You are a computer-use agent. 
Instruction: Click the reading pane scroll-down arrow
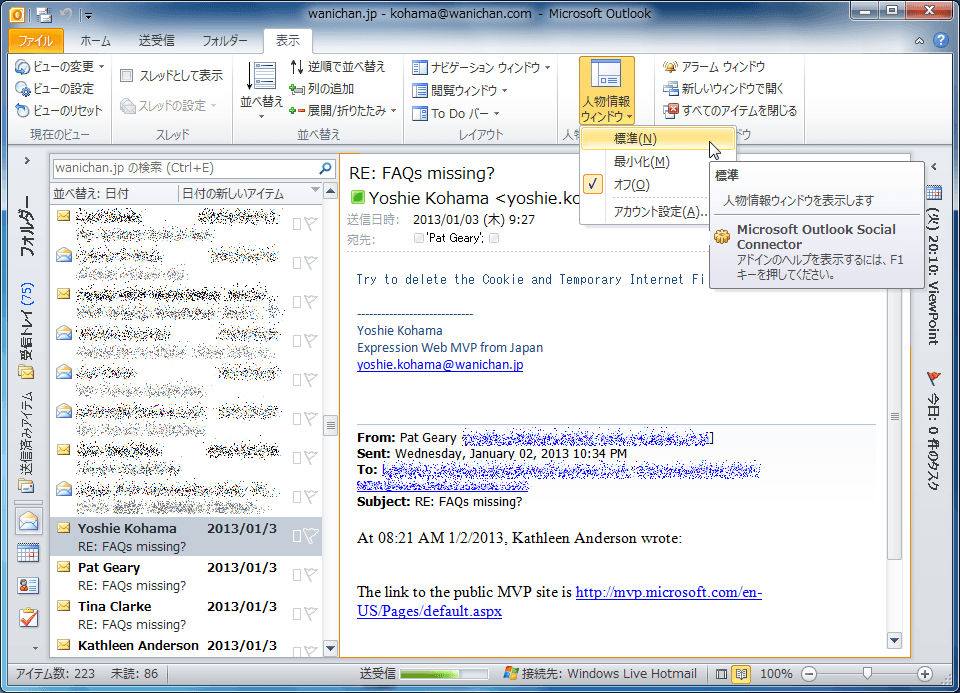tap(894, 640)
